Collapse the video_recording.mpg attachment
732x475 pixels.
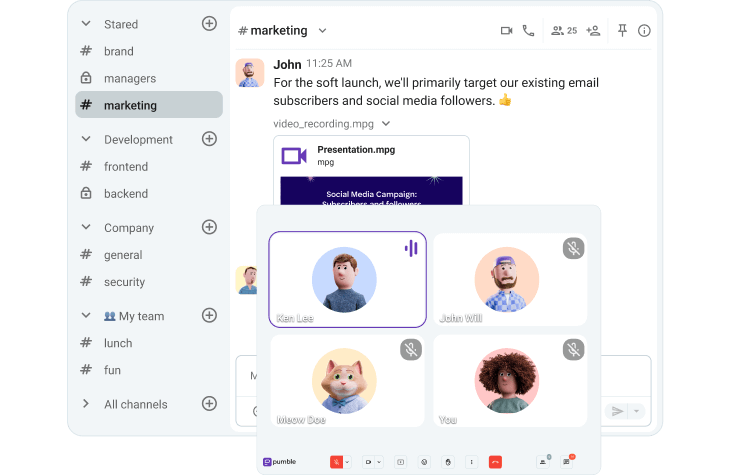tap(386, 124)
